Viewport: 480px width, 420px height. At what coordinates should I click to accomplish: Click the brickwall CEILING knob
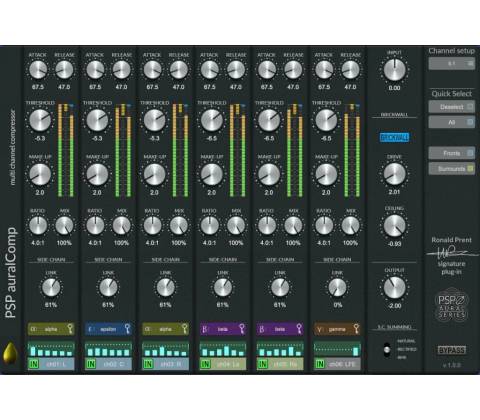click(x=394, y=226)
